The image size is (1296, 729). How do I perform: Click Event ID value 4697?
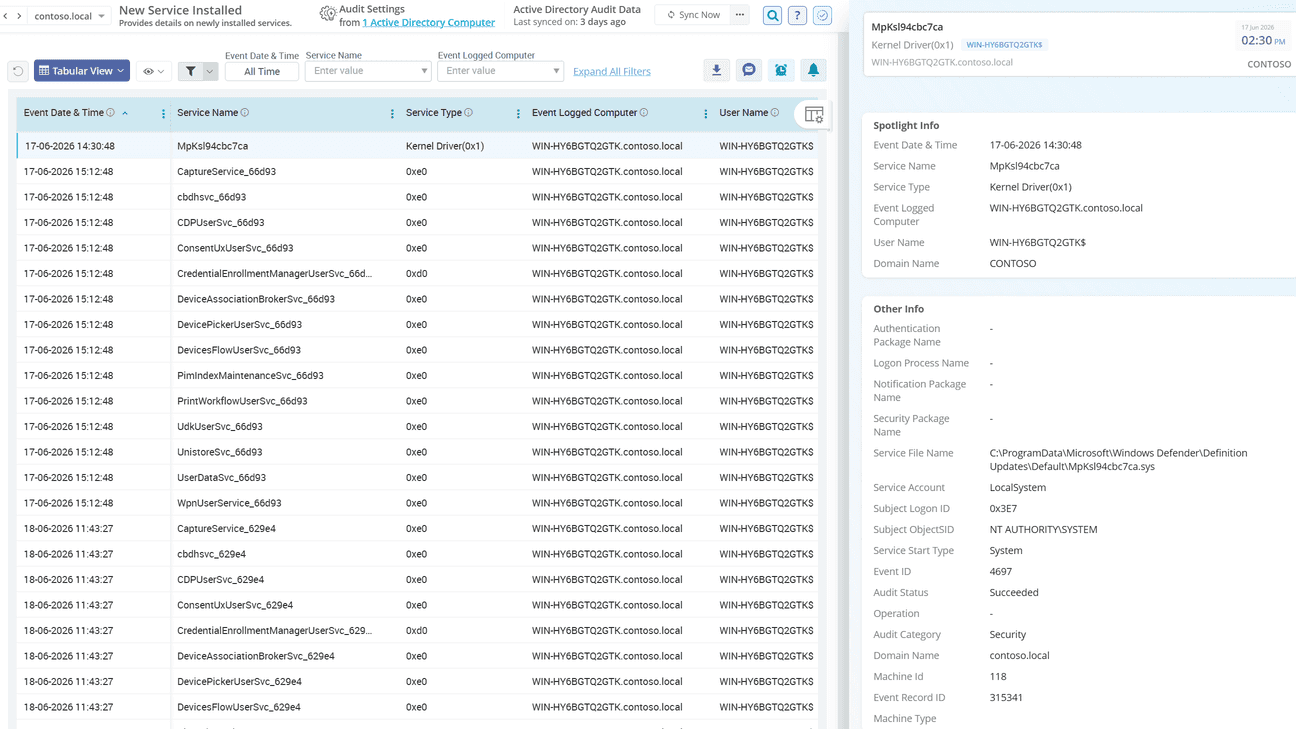(x=1000, y=572)
